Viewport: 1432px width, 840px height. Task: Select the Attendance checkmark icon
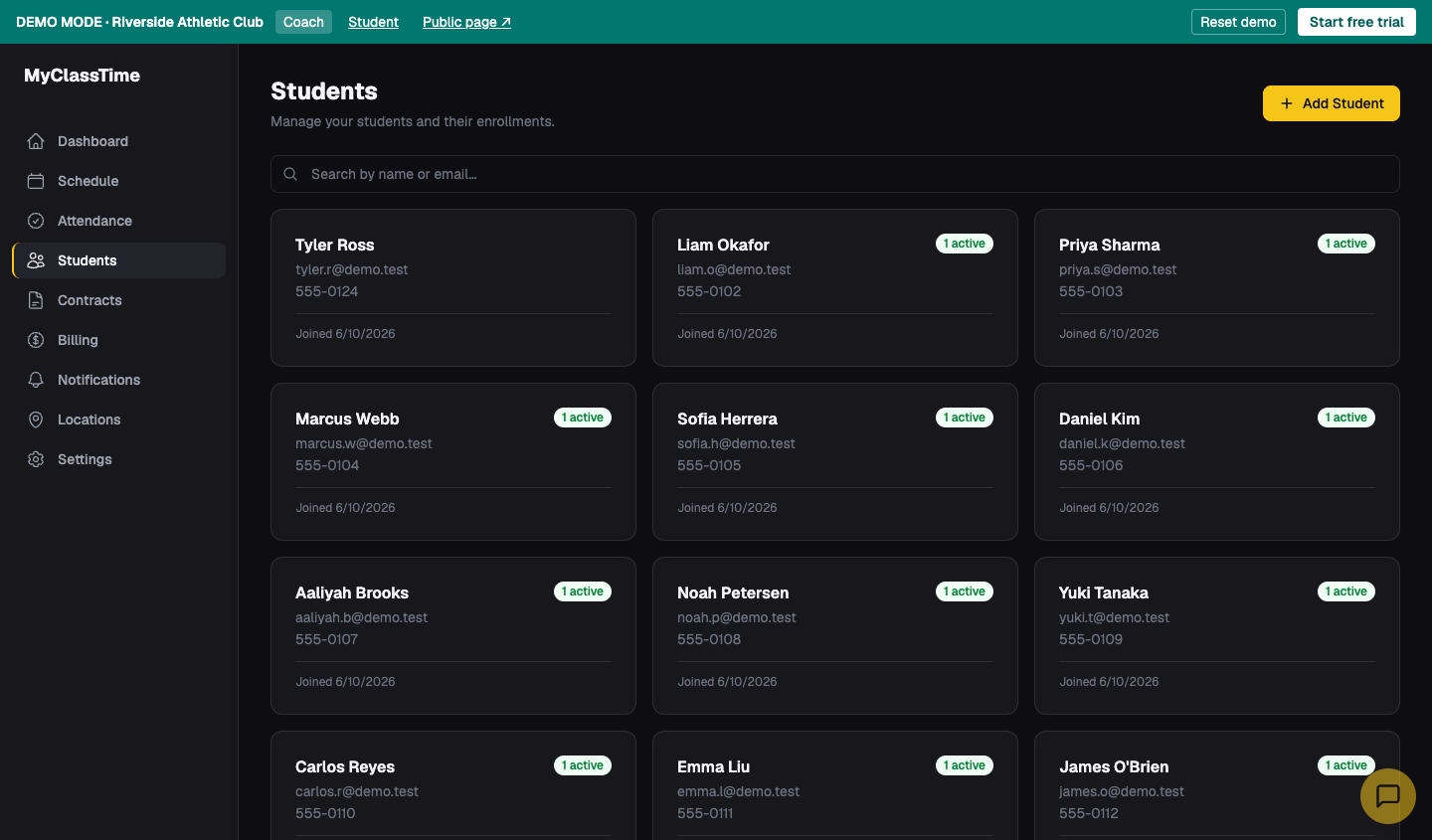click(x=36, y=221)
